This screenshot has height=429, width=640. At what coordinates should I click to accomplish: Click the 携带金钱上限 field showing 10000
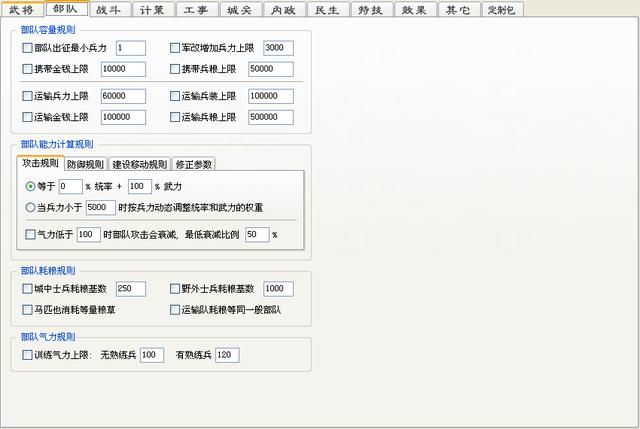[123, 69]
